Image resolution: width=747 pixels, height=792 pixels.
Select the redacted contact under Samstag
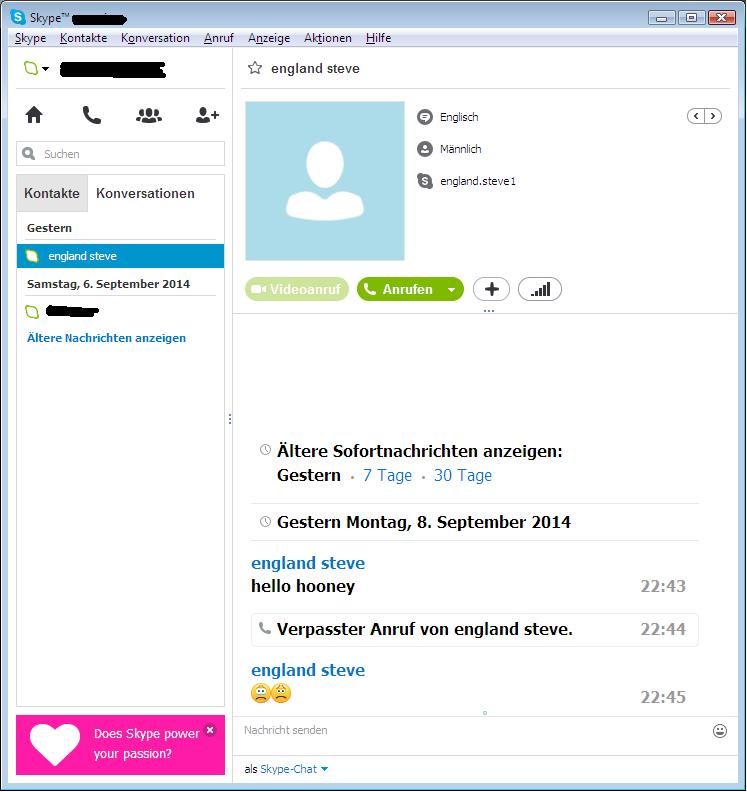pos(120,311)
